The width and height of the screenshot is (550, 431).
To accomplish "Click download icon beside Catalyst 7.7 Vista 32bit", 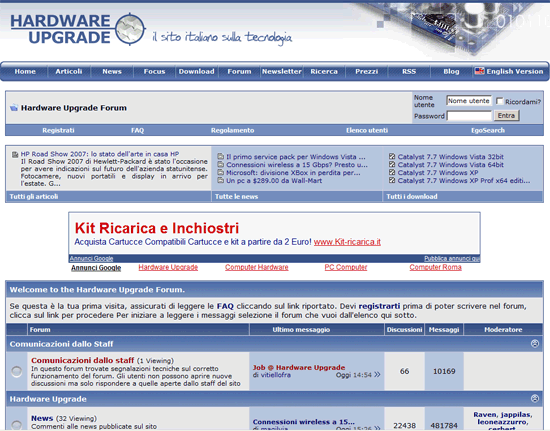I will (x=392, y=156).
